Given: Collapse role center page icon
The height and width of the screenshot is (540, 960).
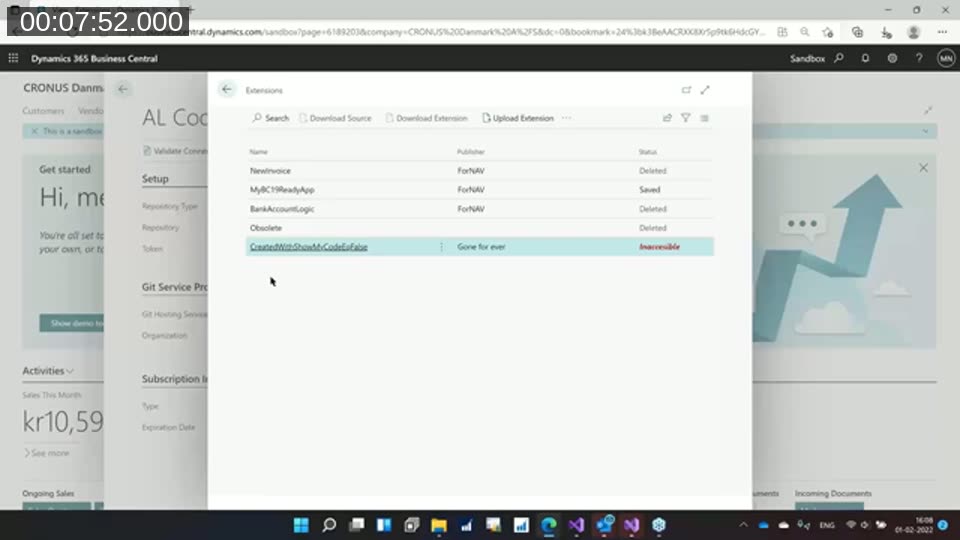Looking at the screenshot, I should click(928, 110).
